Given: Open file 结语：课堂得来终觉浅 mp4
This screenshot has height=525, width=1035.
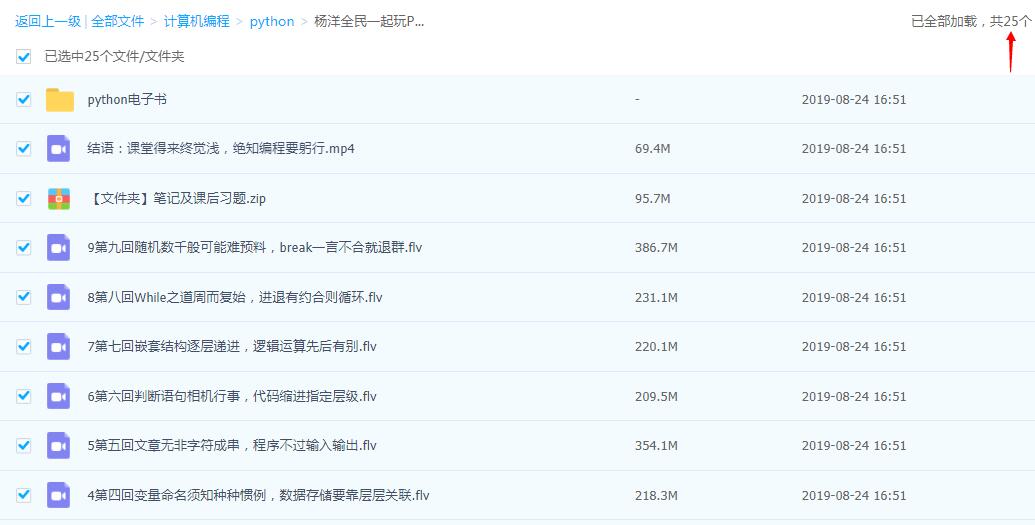Looking at the screenshot, I should 221,149.
